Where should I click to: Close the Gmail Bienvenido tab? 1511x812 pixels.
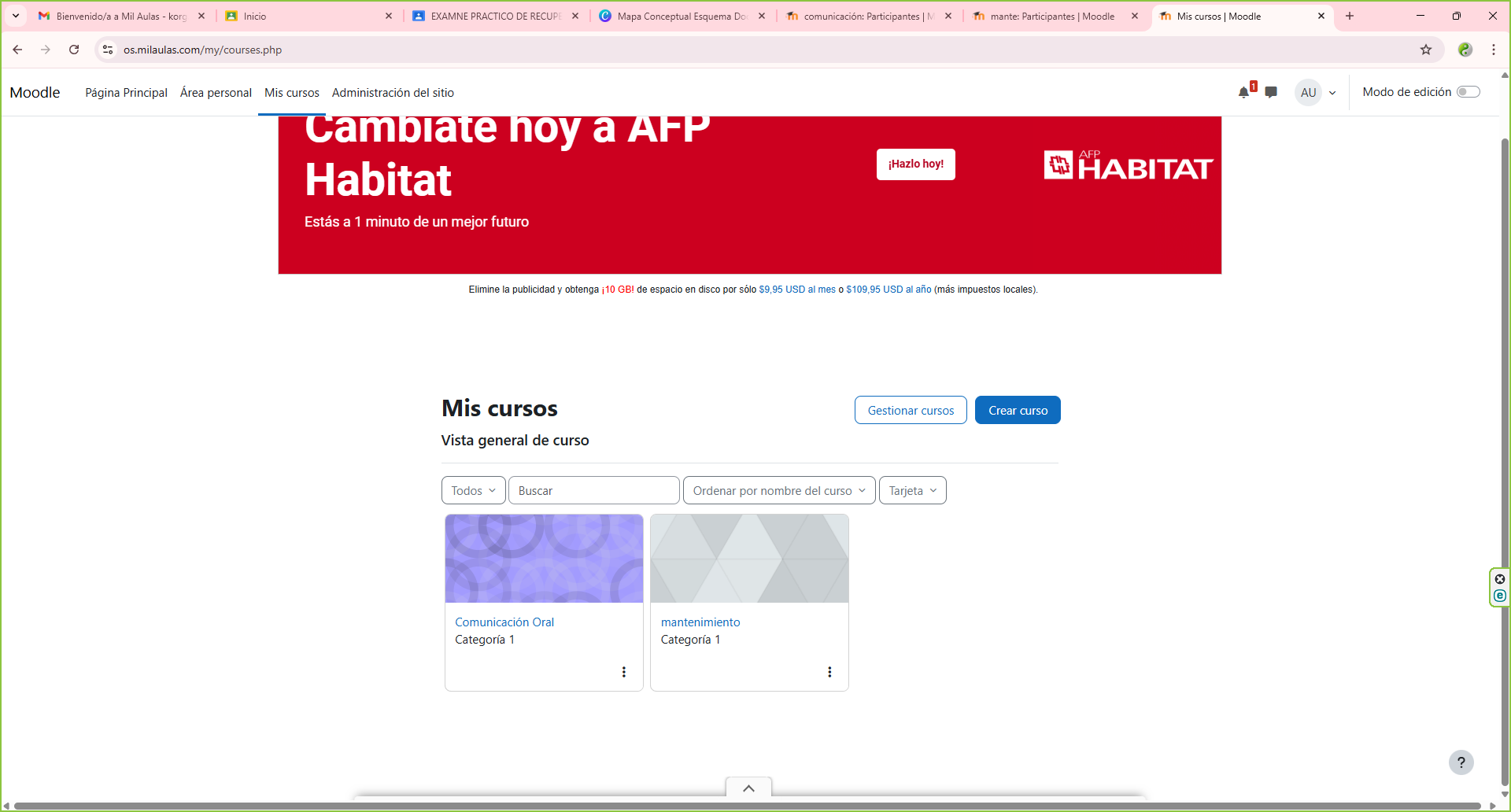coord(201,16)
